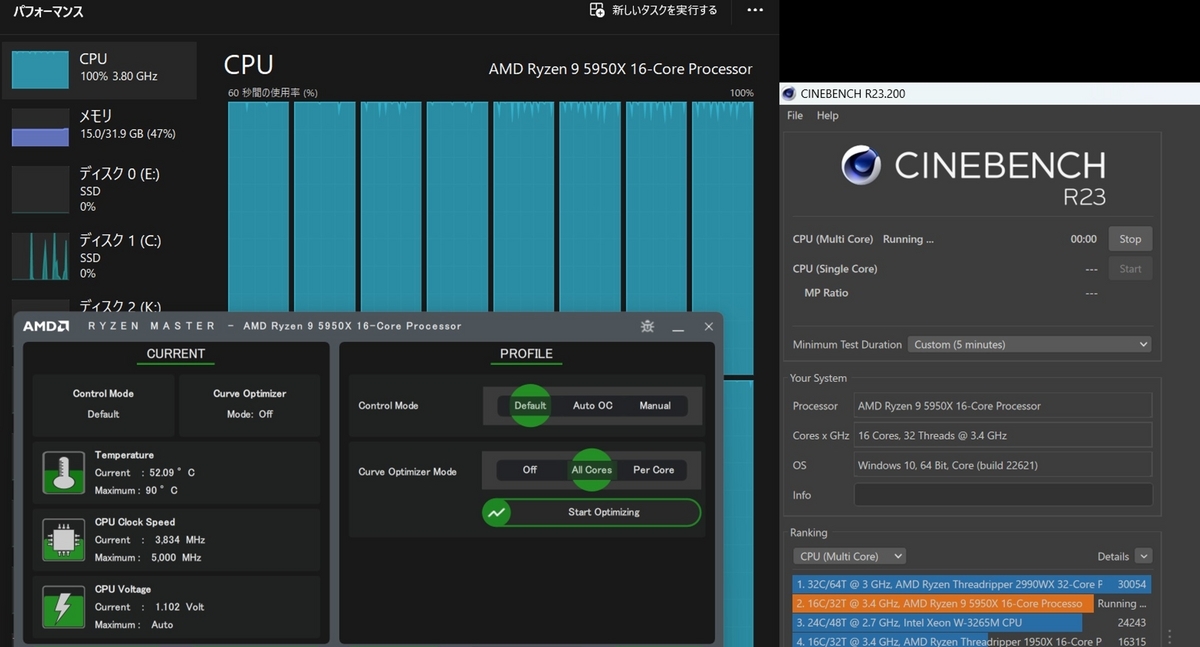Select Per Core curve optimizer mode
This screenshot has height=647, width=1200.
[x=654, y=469]
